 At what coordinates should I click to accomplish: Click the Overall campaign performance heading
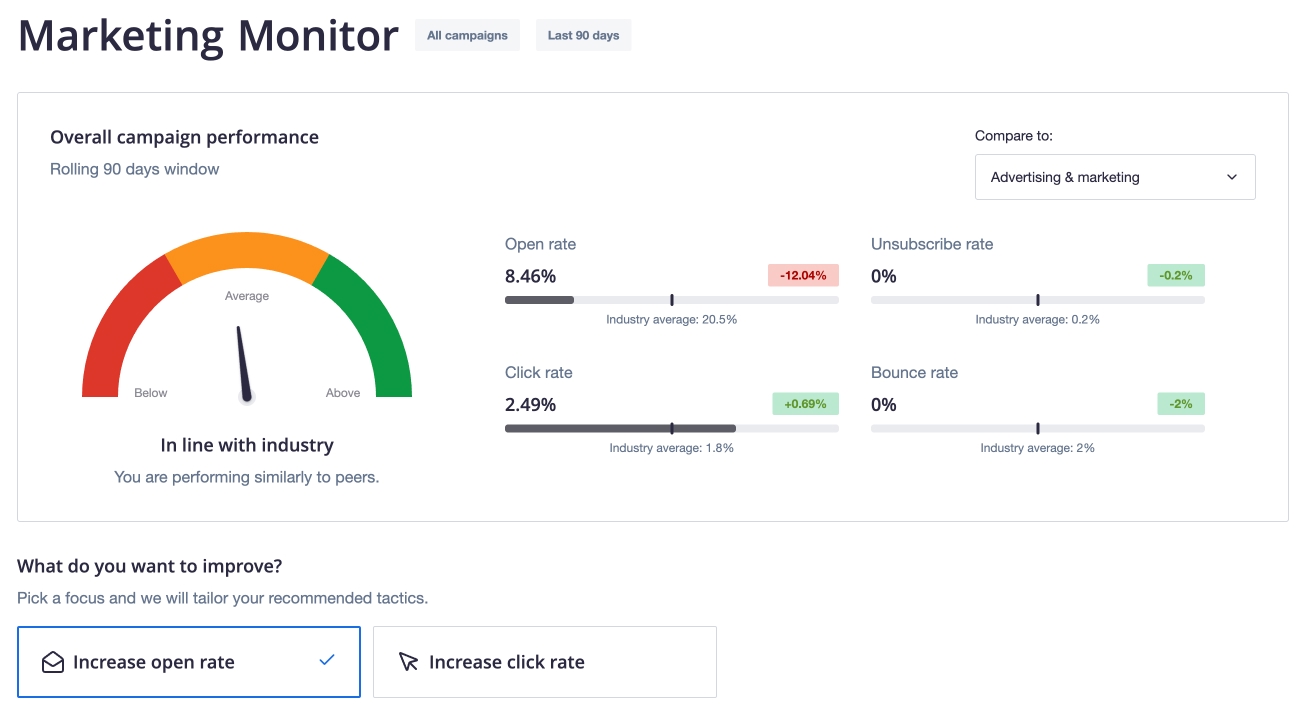point(184,137)
